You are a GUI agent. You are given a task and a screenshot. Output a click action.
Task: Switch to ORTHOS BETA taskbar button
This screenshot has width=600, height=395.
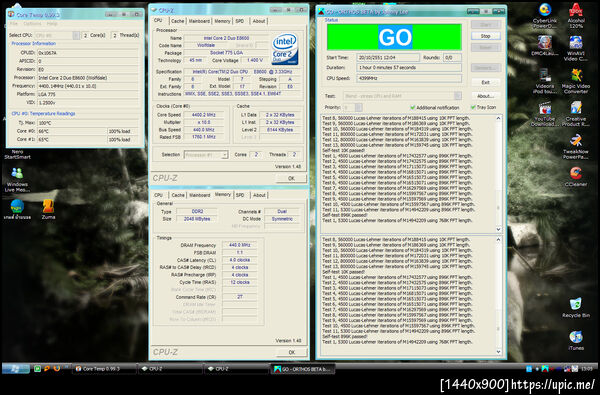pyautogui.click(x=303, y=369)
